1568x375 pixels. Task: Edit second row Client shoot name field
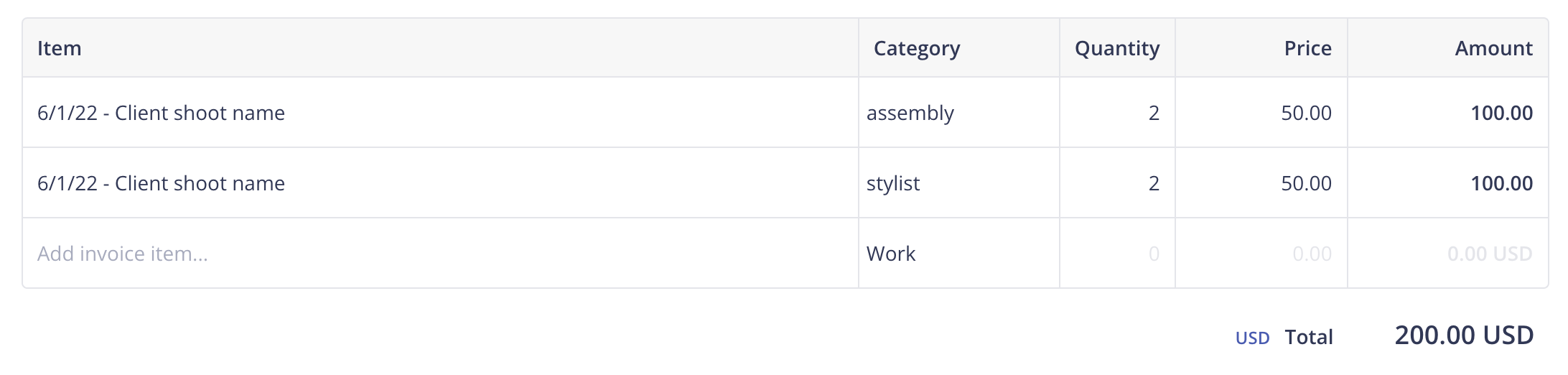(440, 183)
